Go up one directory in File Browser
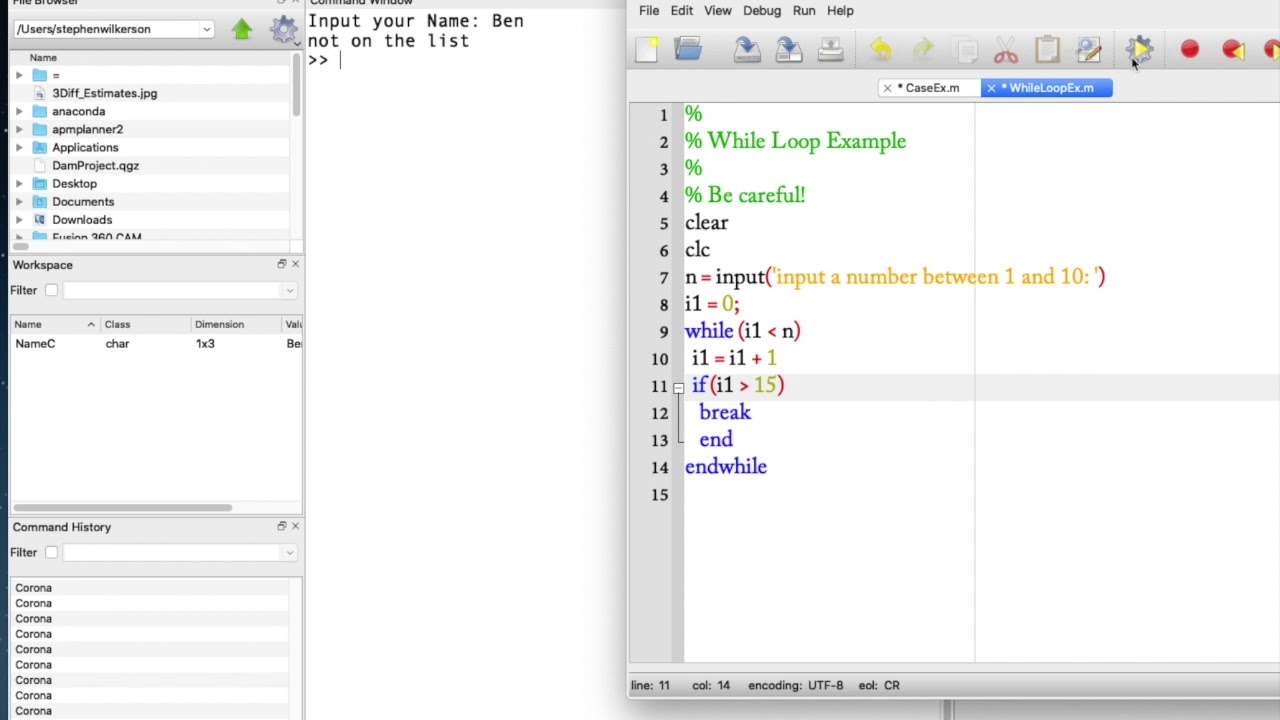 (x=242, y=29)
